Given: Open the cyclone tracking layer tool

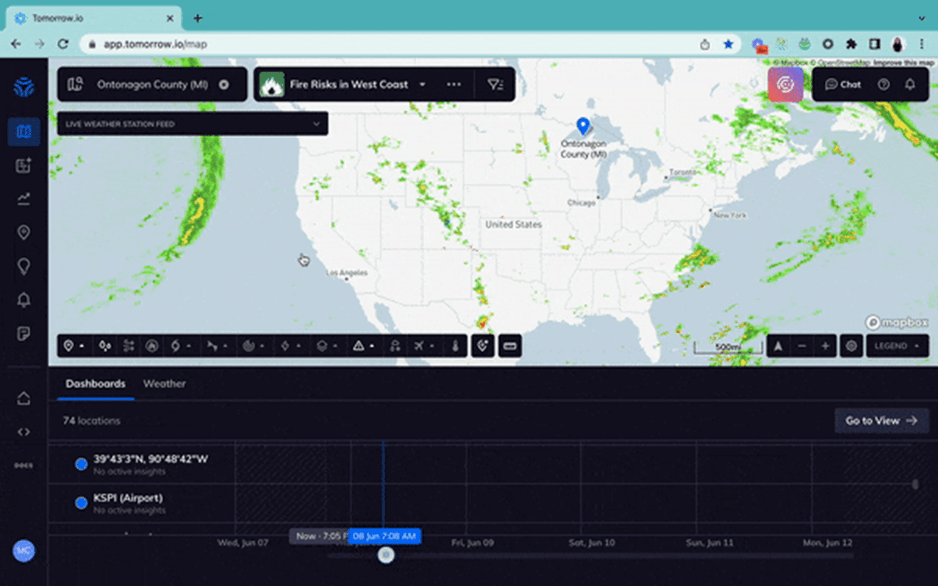Looking at the screenshot, I should tap(175, 345).
